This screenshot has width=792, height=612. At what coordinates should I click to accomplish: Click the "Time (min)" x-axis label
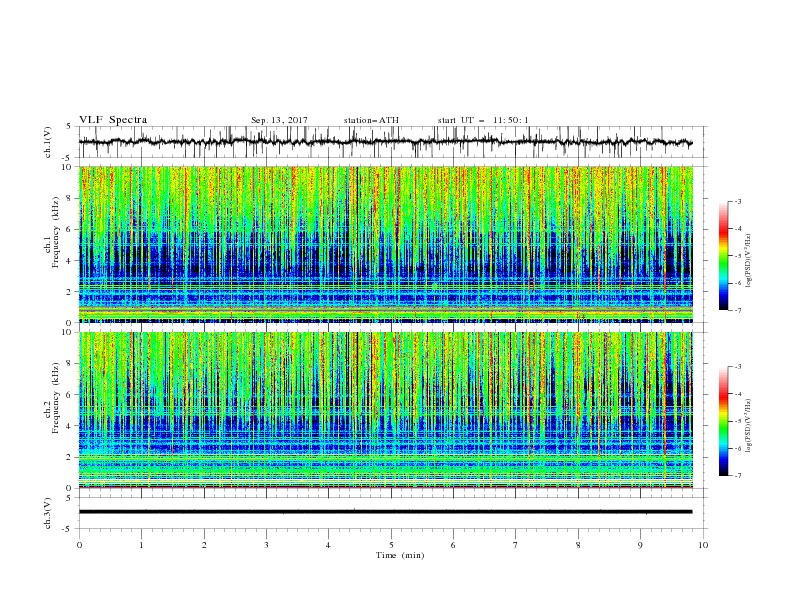400,555
